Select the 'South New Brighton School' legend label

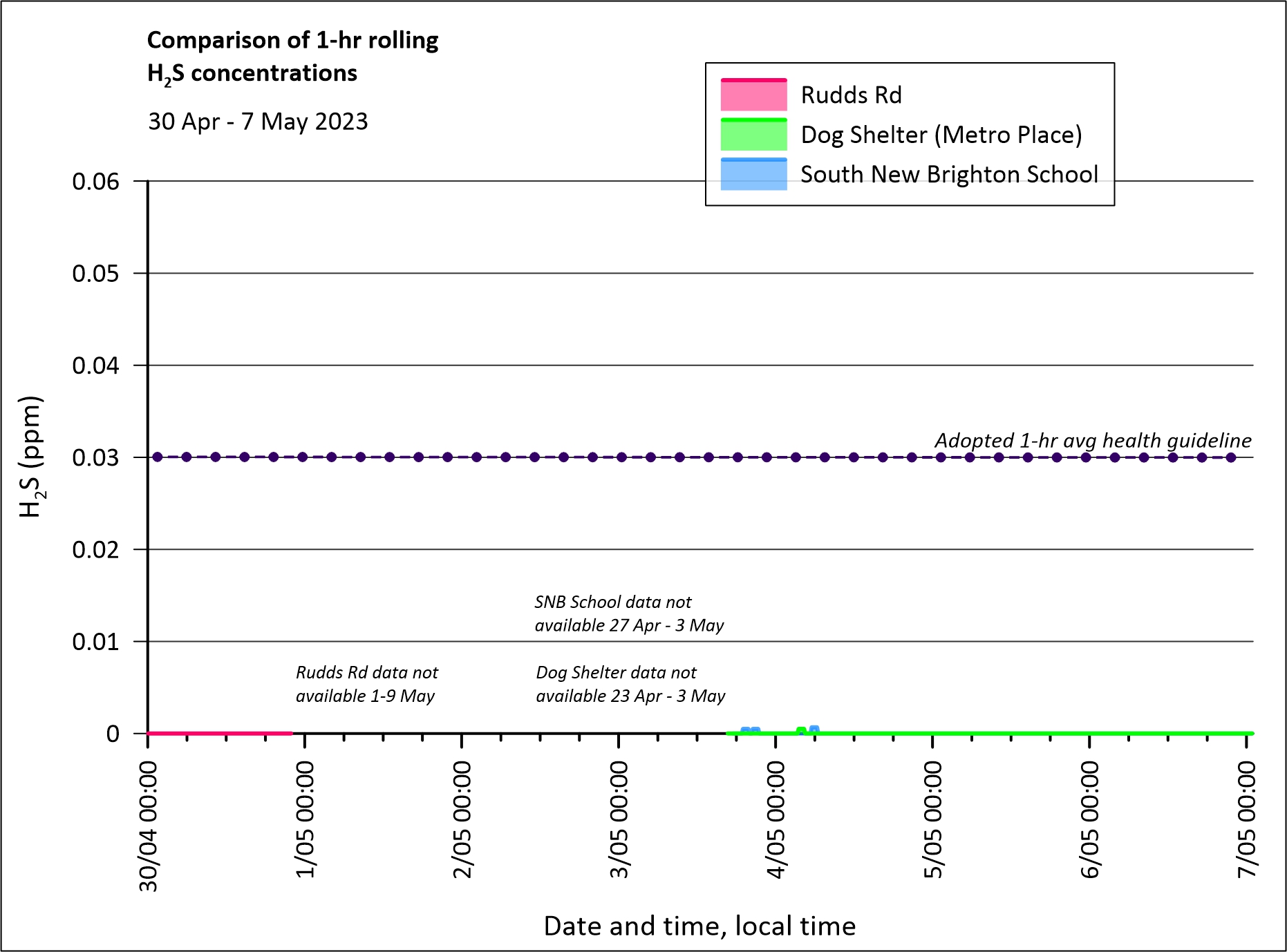click(949, 175)
